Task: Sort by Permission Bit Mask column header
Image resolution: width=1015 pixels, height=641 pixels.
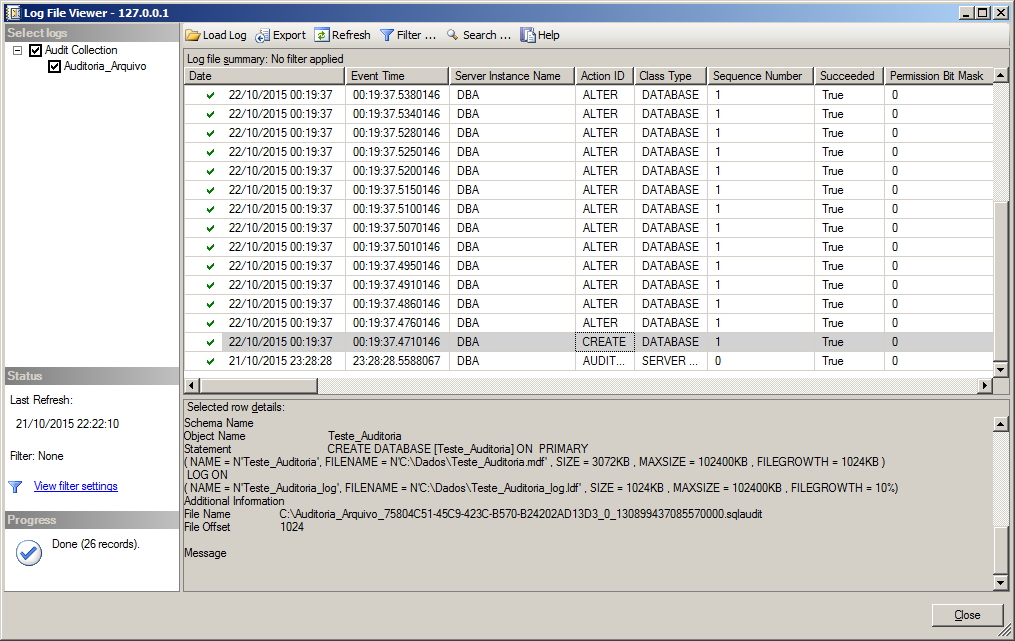Action: (x=938, y=76)
